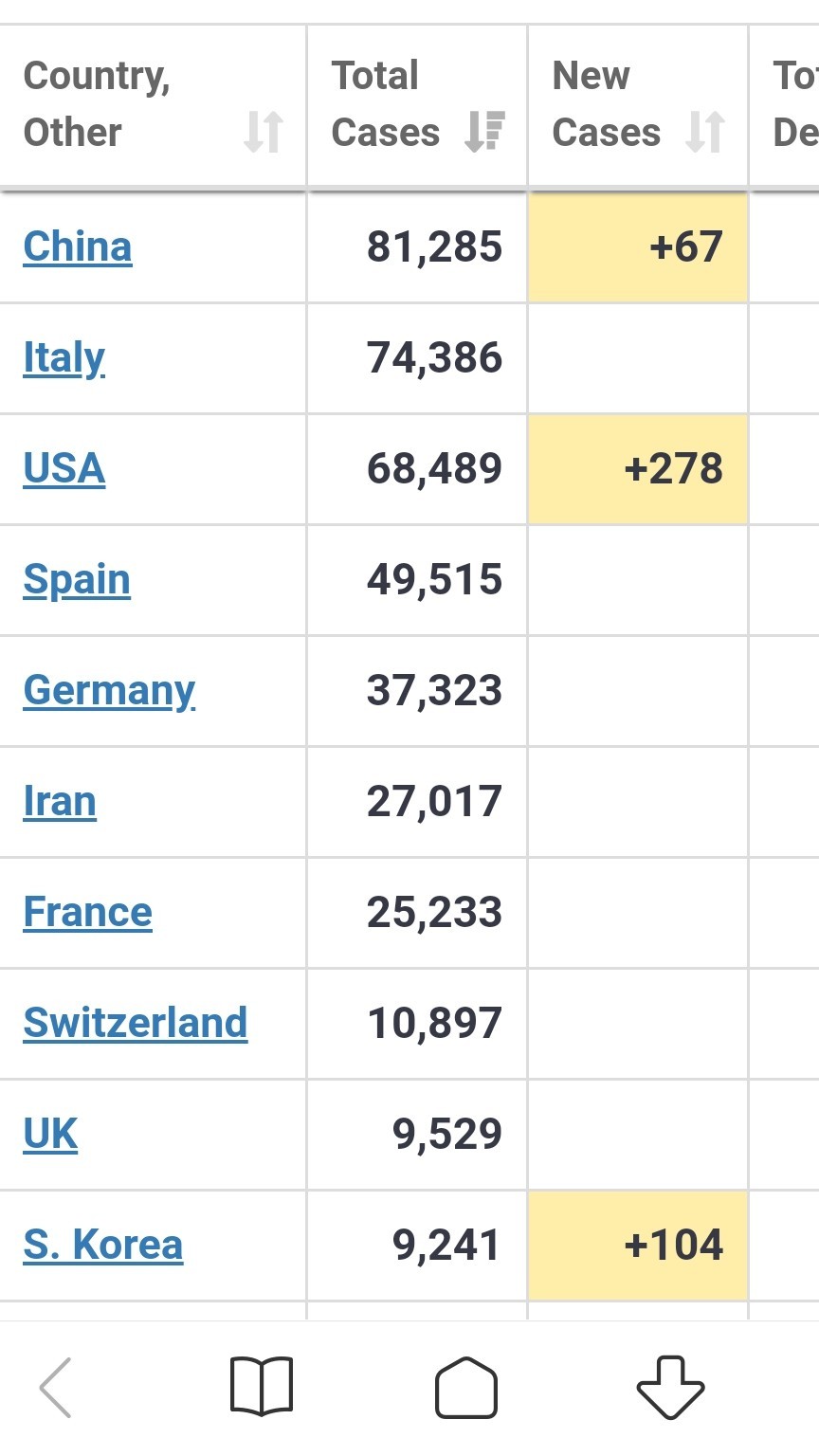Viewport: 819px width, 1456px height.
Task: Open the China country link
Action: point(78,246)
